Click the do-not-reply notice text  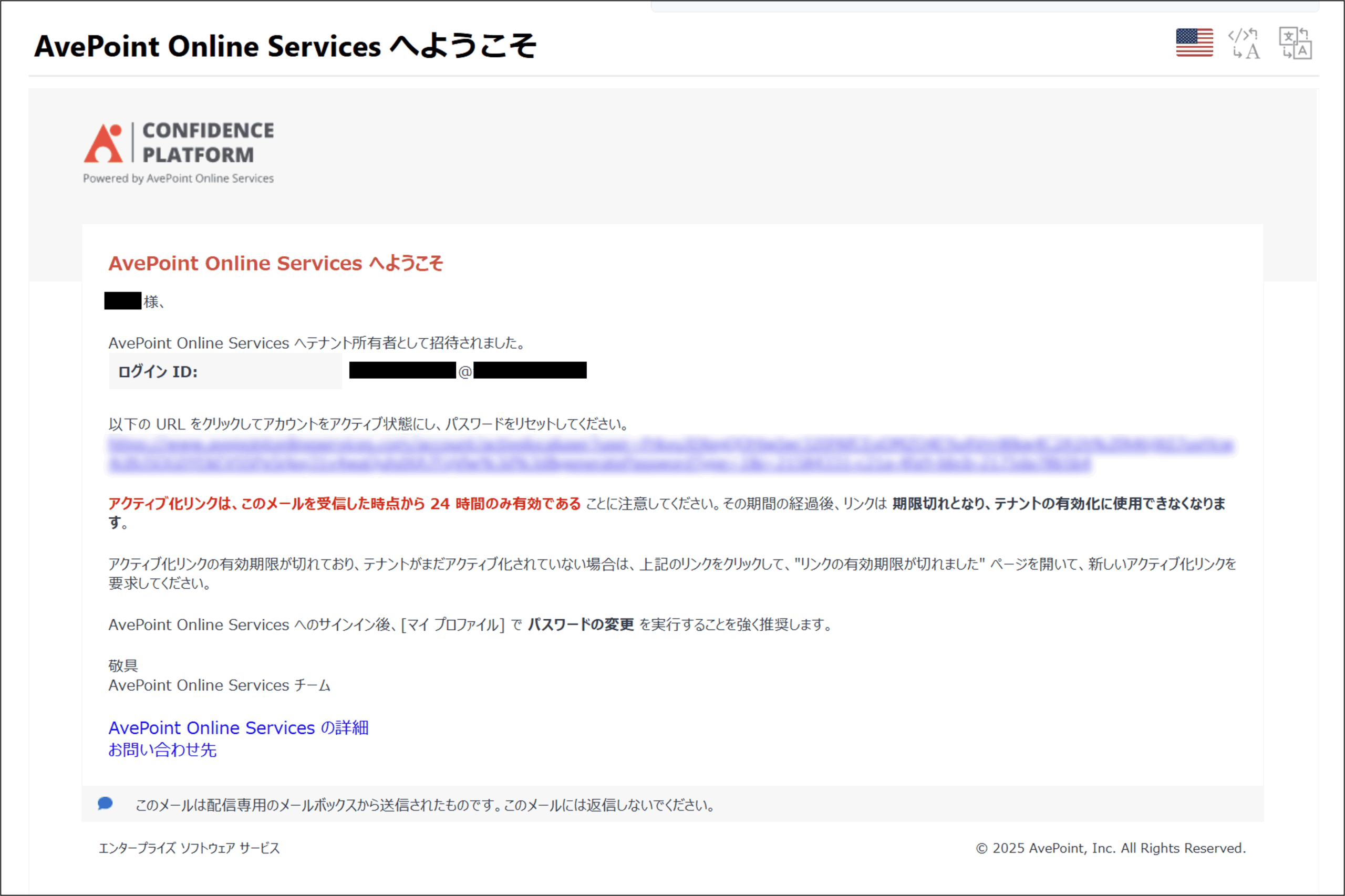pyautogui.click(x=425, y=805)
